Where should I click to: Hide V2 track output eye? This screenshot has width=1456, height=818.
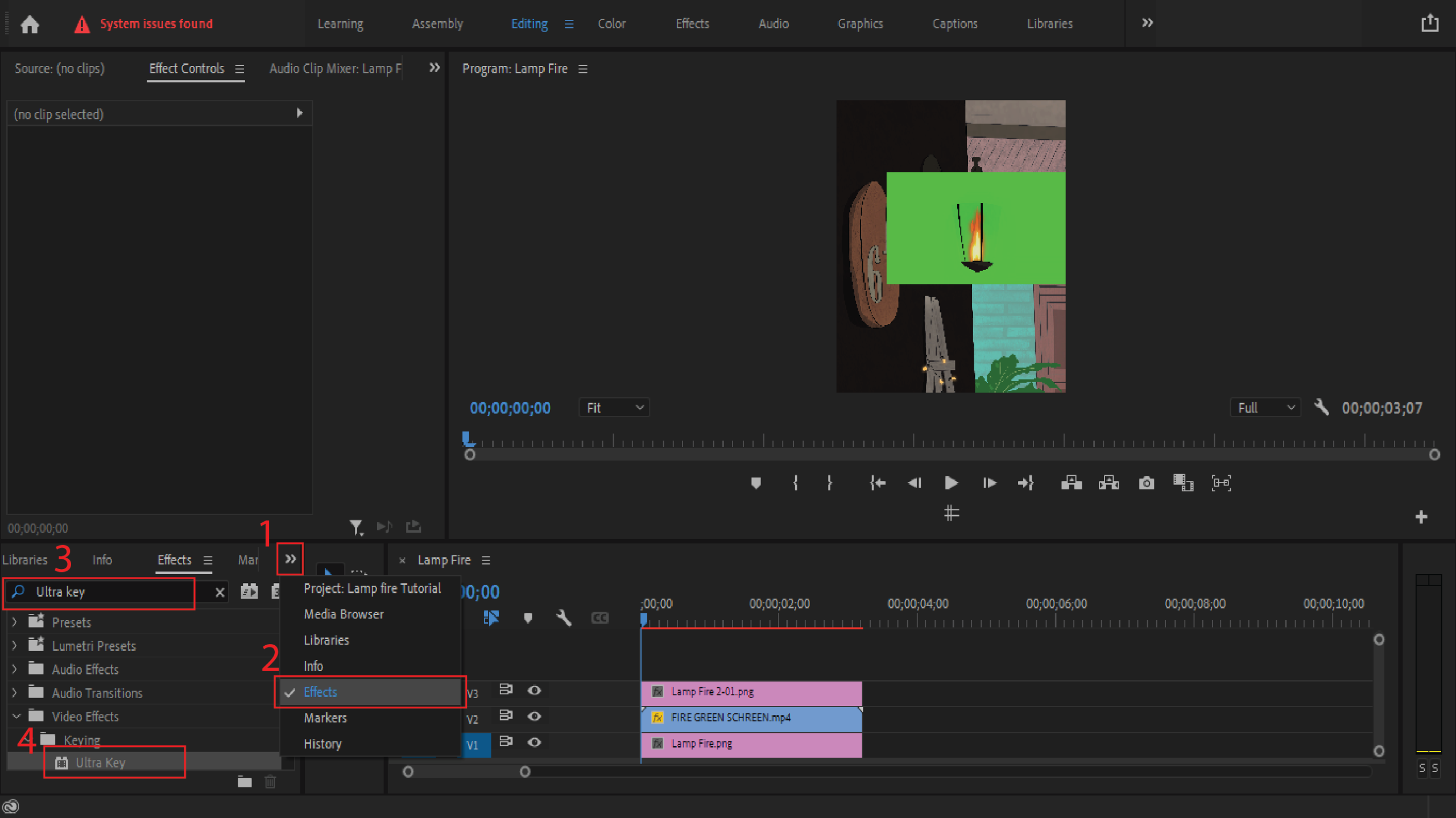[534, 716]
